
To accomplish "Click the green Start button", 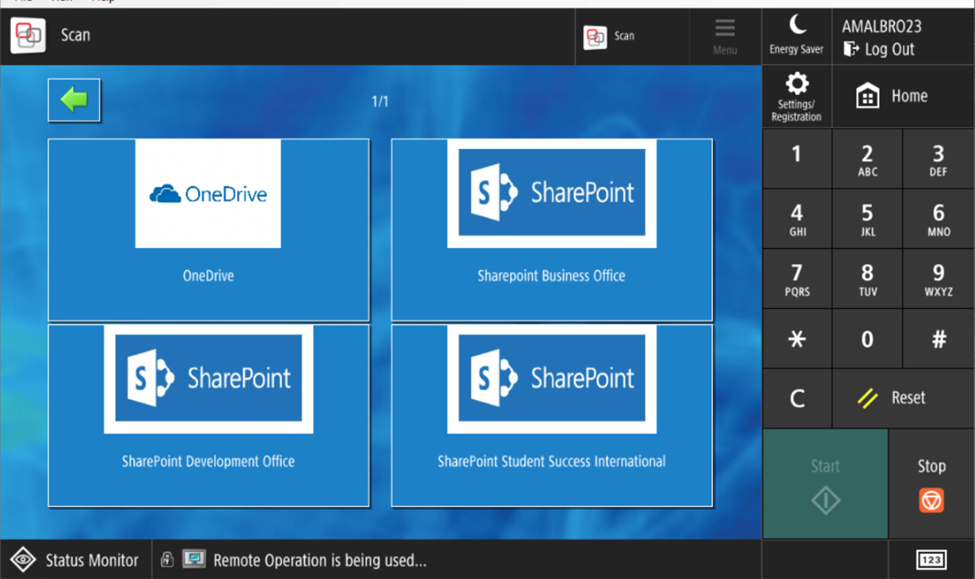I will click(x=825, y=483).
